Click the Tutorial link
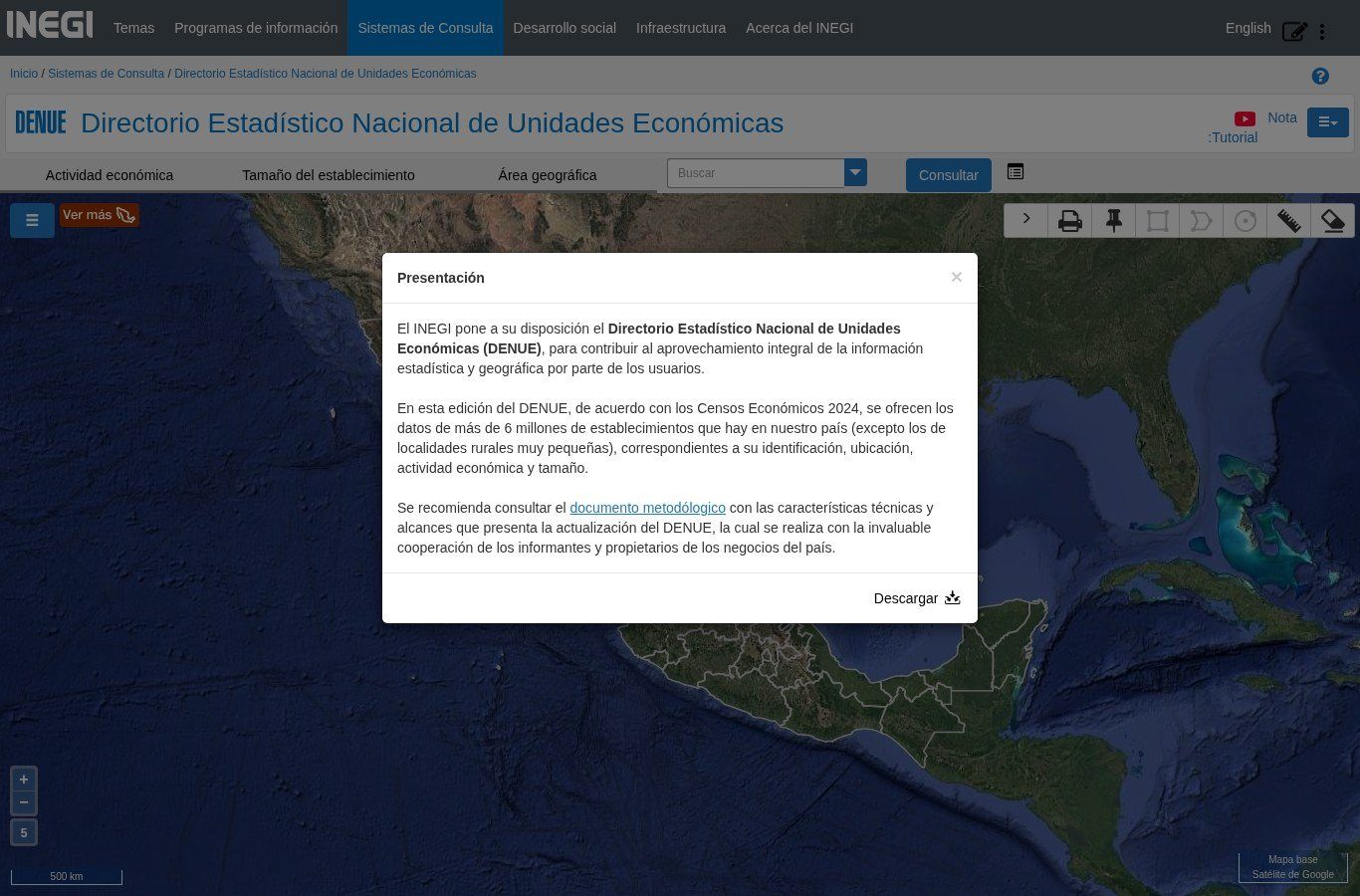Viewport: 1360px width, 896px height. pos(1235,137)
